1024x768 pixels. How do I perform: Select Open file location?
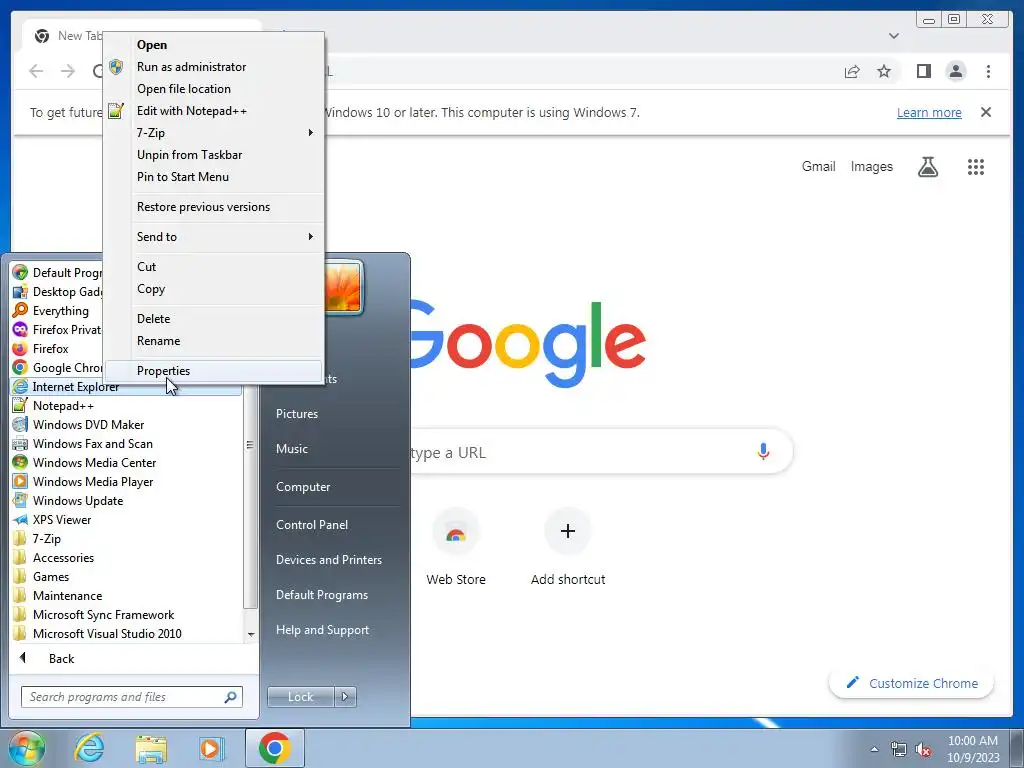point(214,89)
